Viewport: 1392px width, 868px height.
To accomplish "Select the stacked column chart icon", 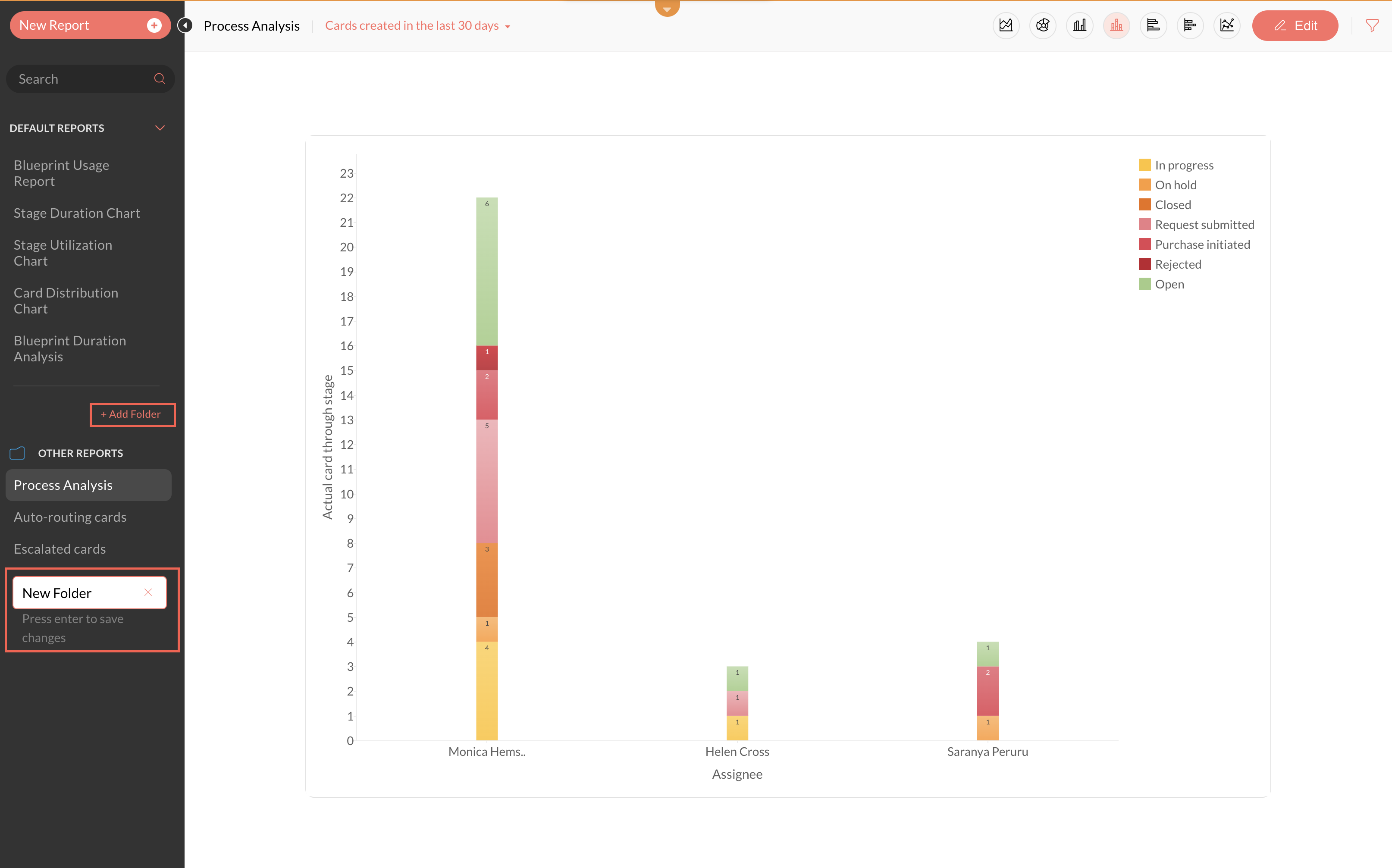I will (1116, 25).
